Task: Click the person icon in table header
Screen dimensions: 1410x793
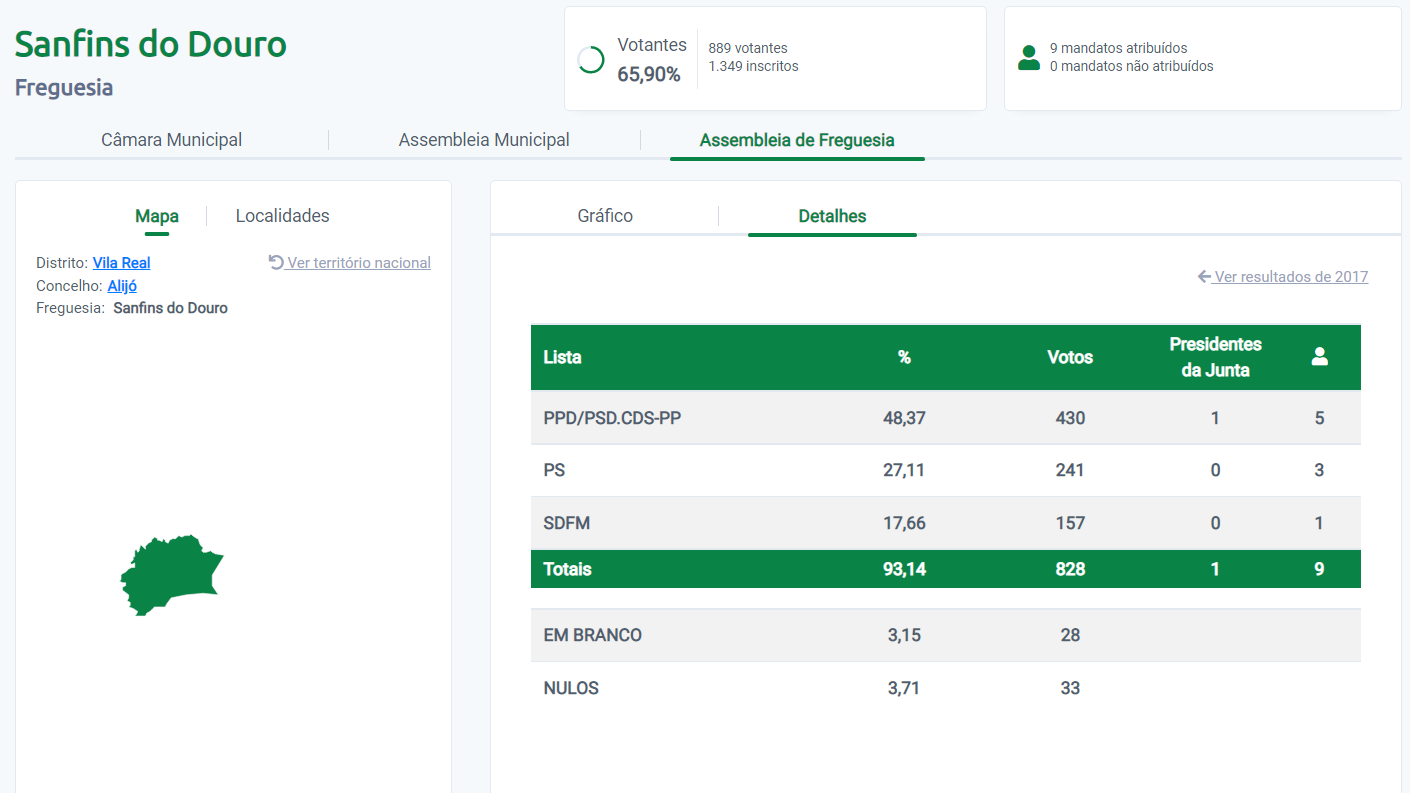Action: click(1319, 356)
